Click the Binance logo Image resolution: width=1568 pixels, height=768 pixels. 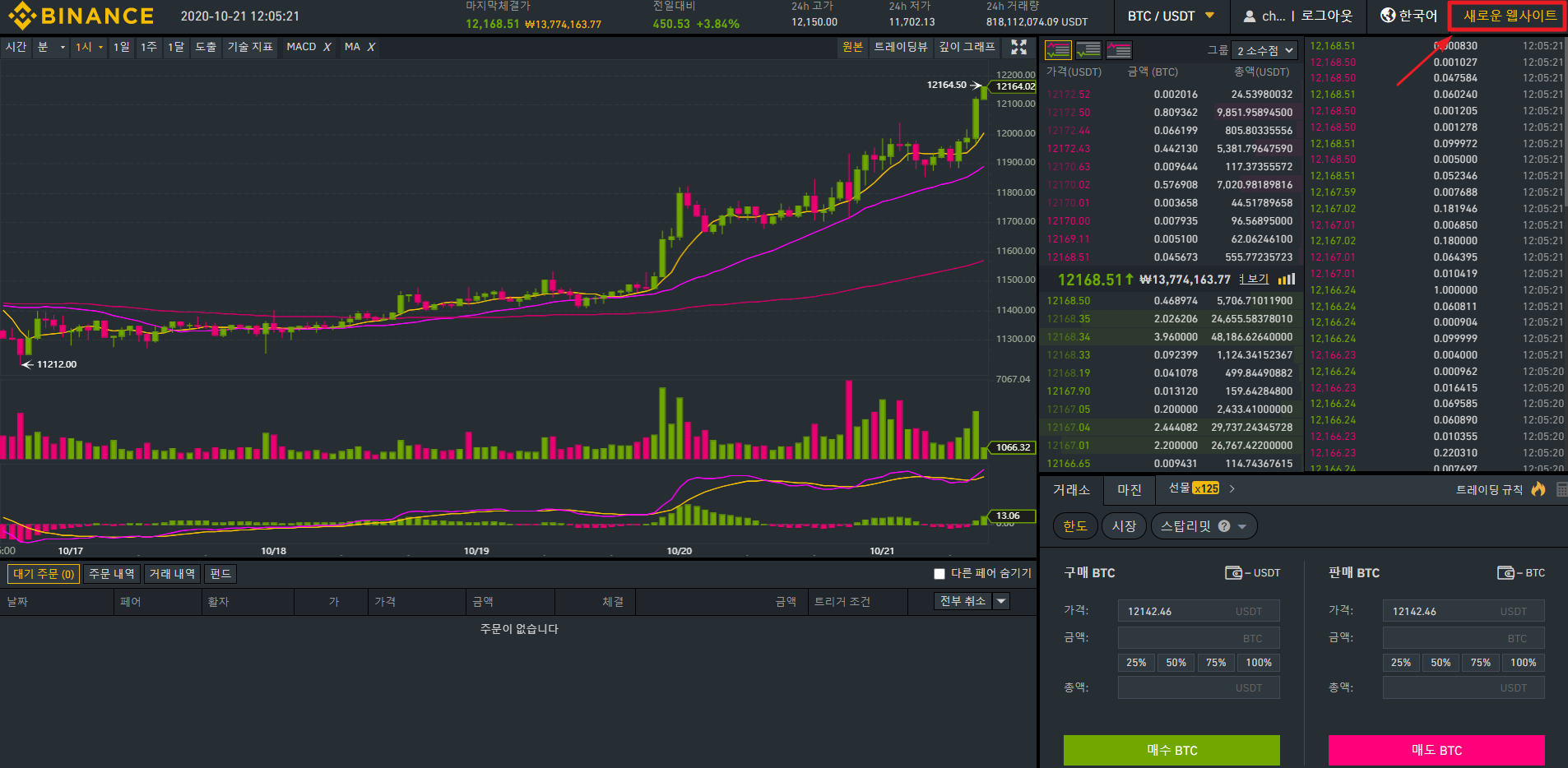(81, 16)
